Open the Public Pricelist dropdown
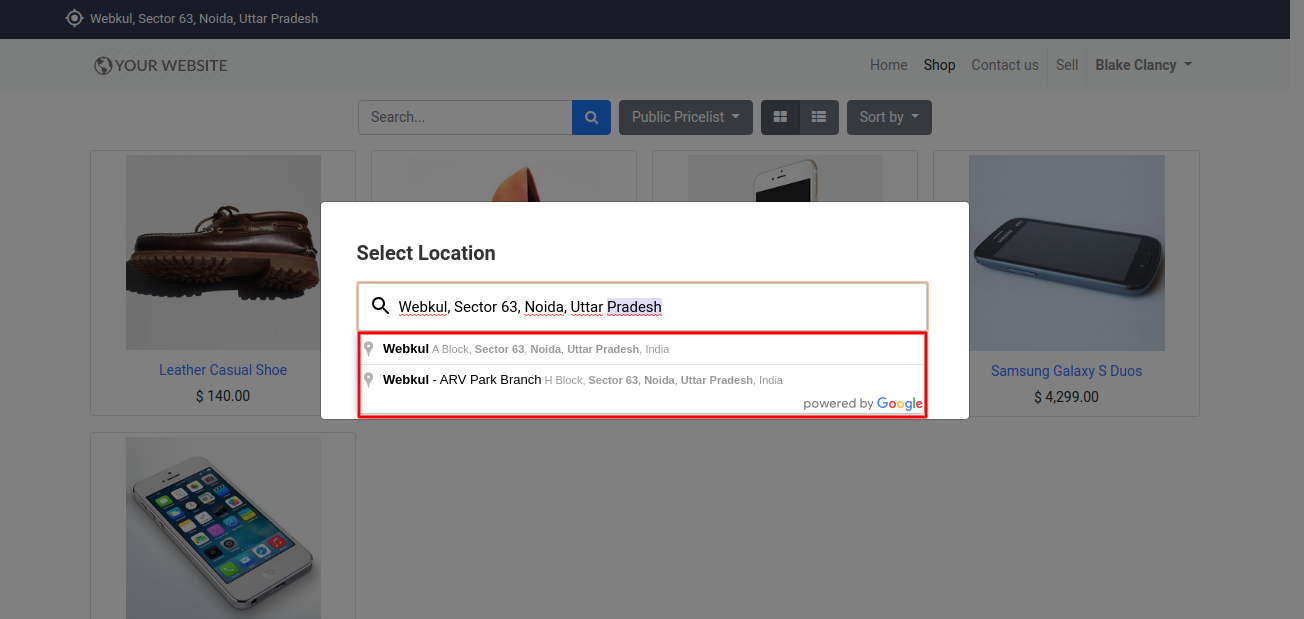Image resolution: width=1304 pixels, height=619 pixels. click(x=685, y=117)
